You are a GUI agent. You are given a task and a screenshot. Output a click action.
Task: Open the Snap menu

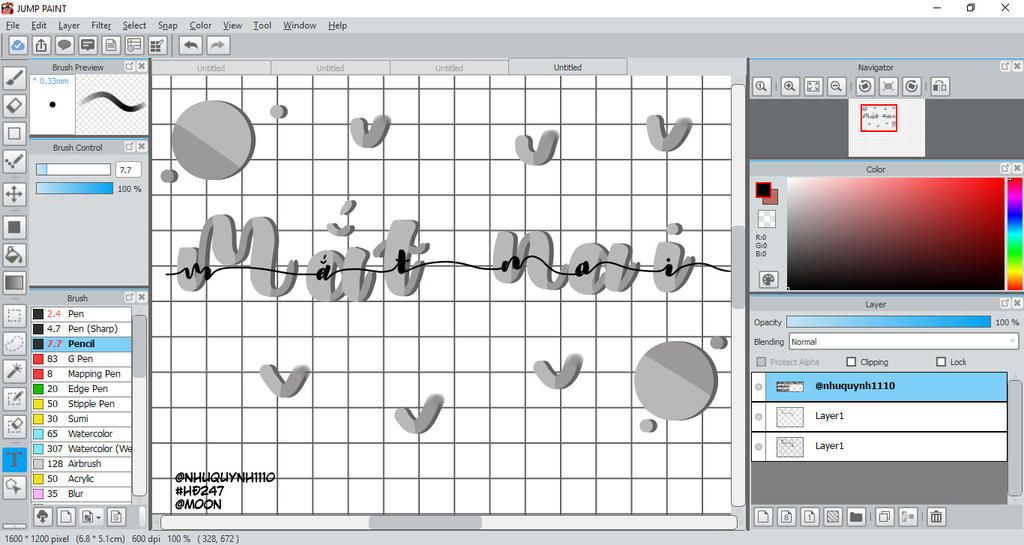click(168, 25)
